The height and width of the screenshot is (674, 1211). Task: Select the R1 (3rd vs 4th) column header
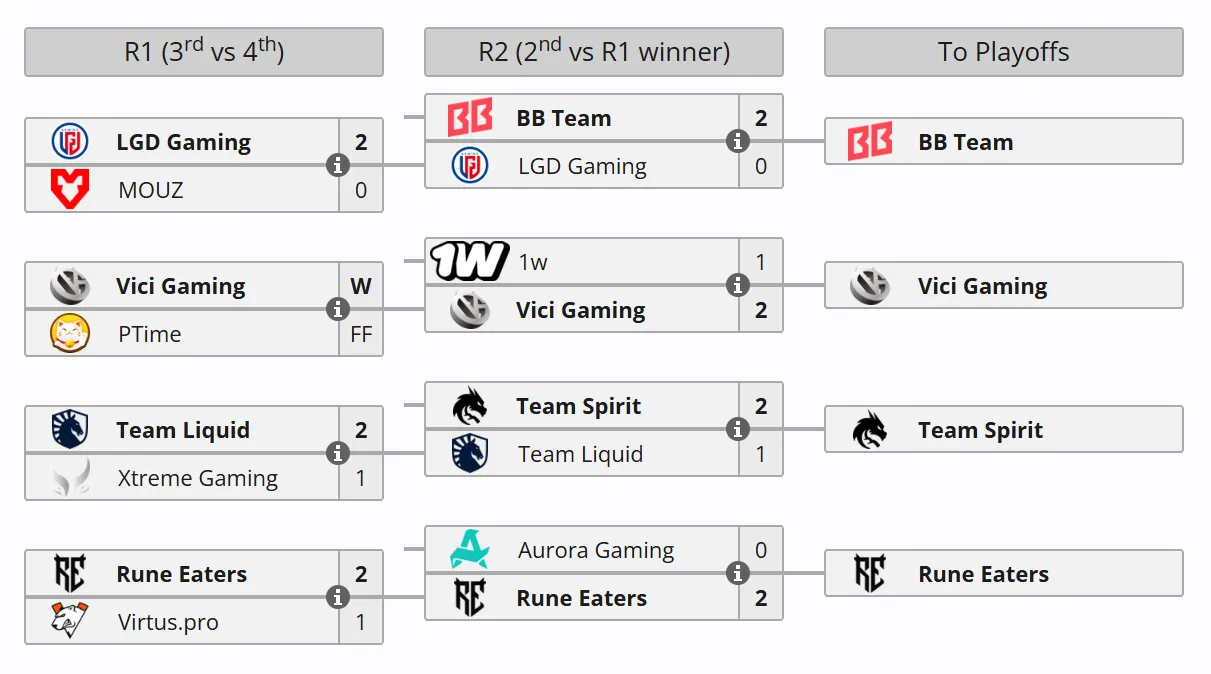tap(204, 52)
